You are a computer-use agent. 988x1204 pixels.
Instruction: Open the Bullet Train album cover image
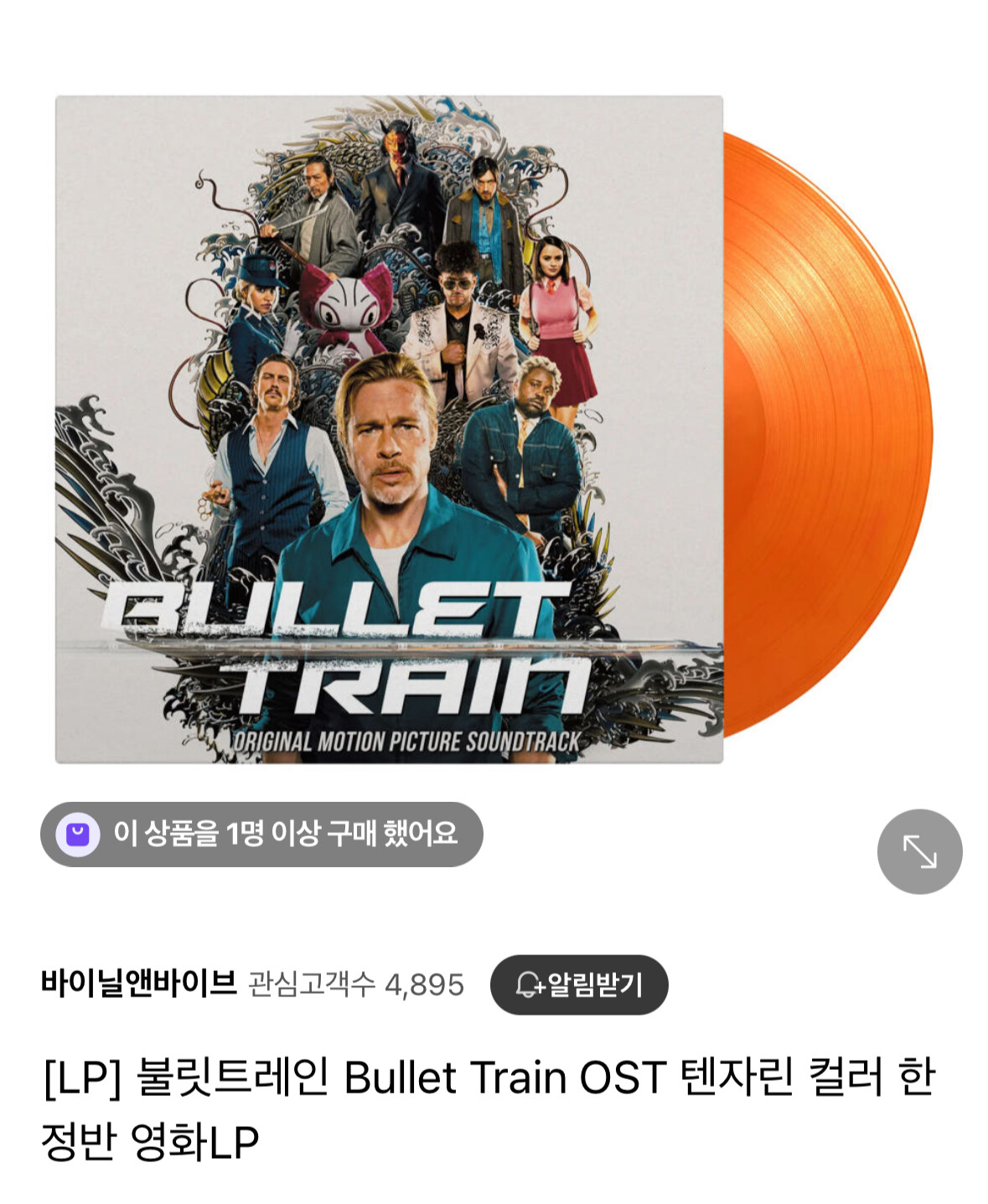pyautogui.click(x=389, y=429)
